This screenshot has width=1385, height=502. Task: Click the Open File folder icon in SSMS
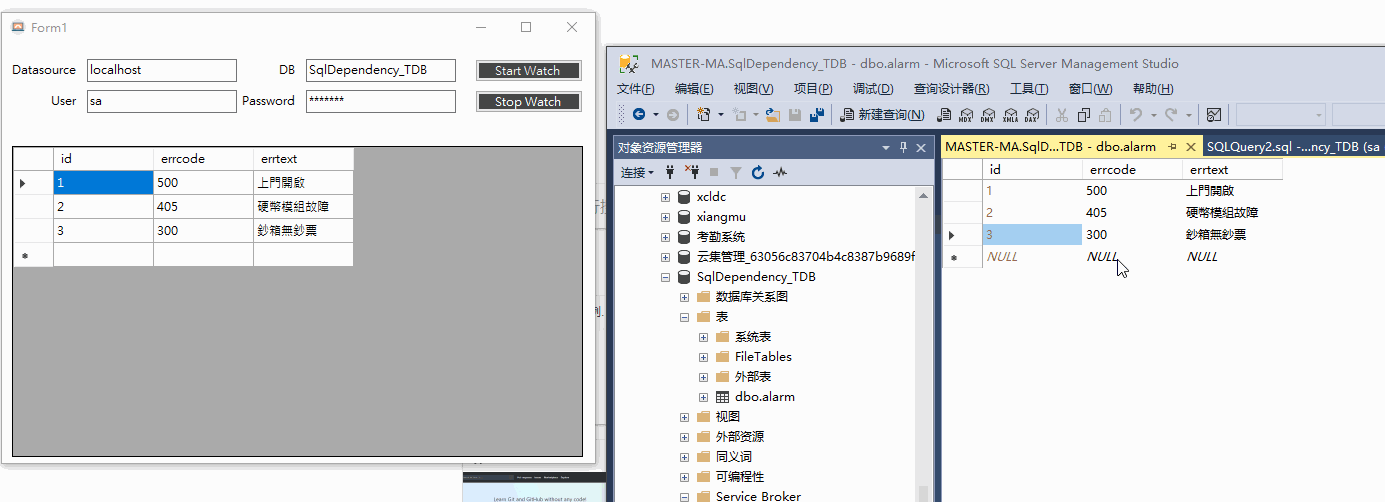pyautogui.click(x=772, y=115)
